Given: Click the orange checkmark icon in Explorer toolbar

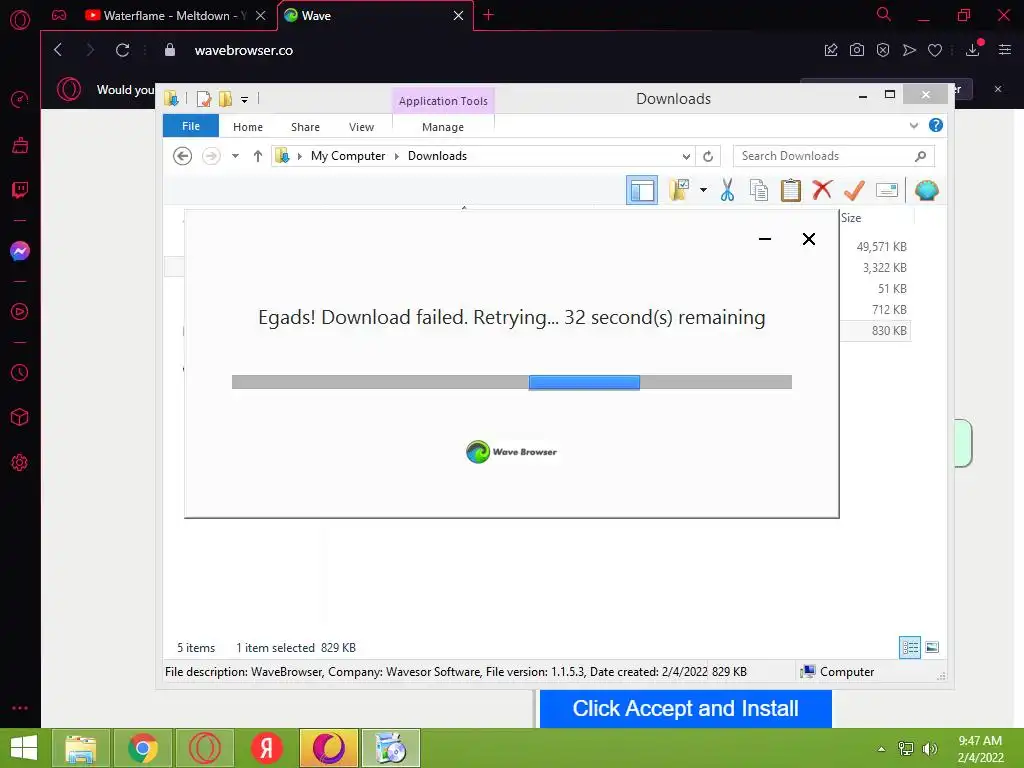Looking at the screenshot, I should click(x=854, y=190).
